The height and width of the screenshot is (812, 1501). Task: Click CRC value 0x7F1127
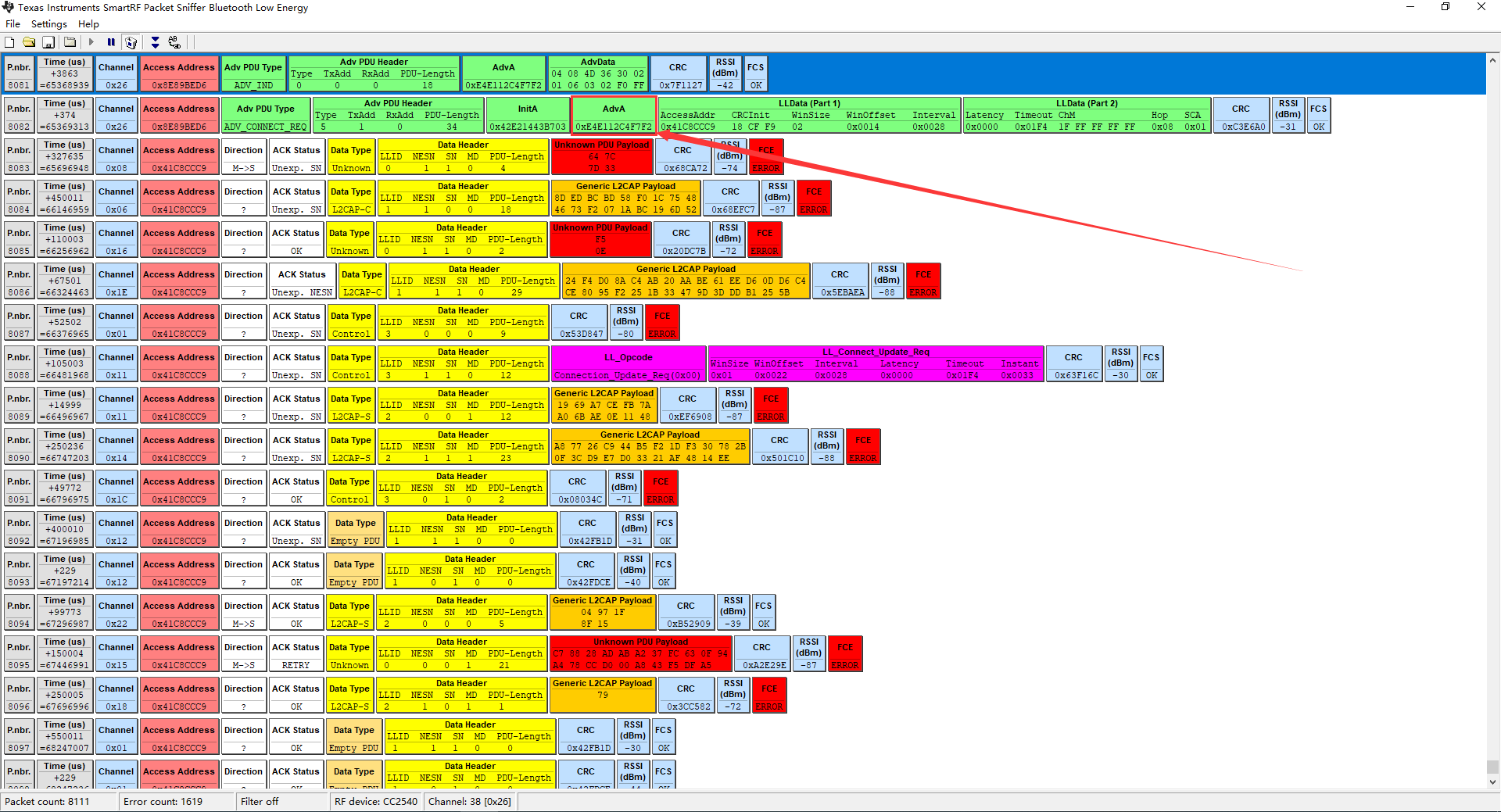(x=679, y=74)
